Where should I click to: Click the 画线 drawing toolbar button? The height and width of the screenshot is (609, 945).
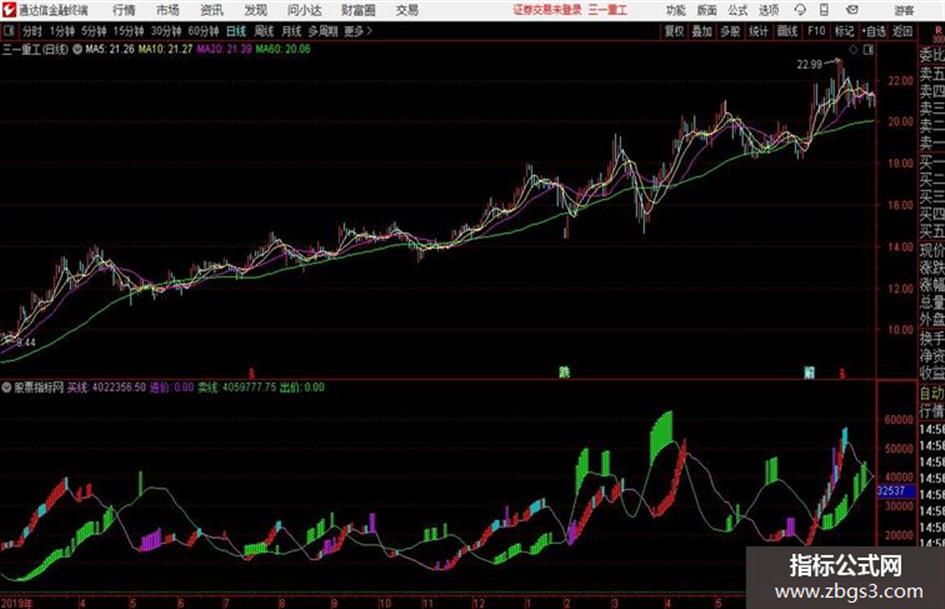click(787, 31)
